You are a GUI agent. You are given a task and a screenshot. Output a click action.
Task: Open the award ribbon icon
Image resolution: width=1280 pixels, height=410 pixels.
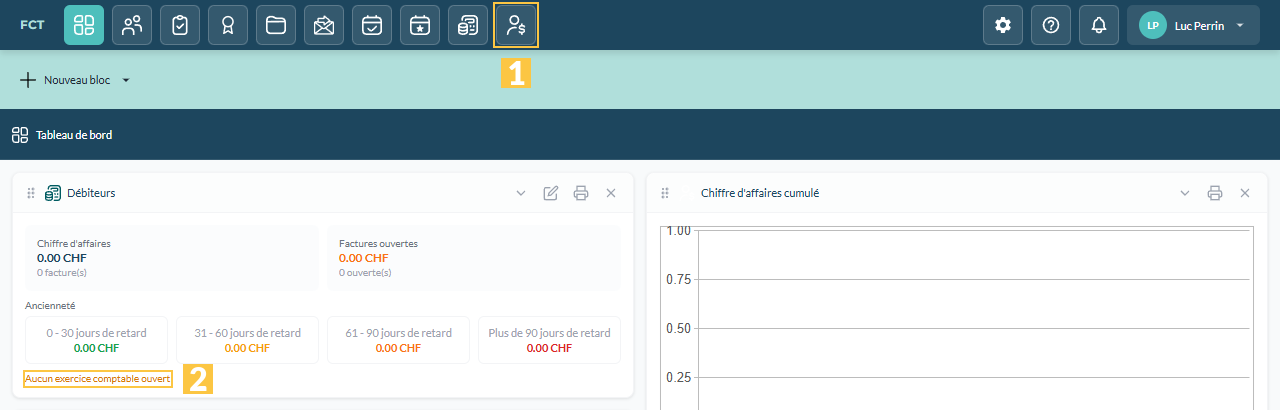(x=228, y=25)
